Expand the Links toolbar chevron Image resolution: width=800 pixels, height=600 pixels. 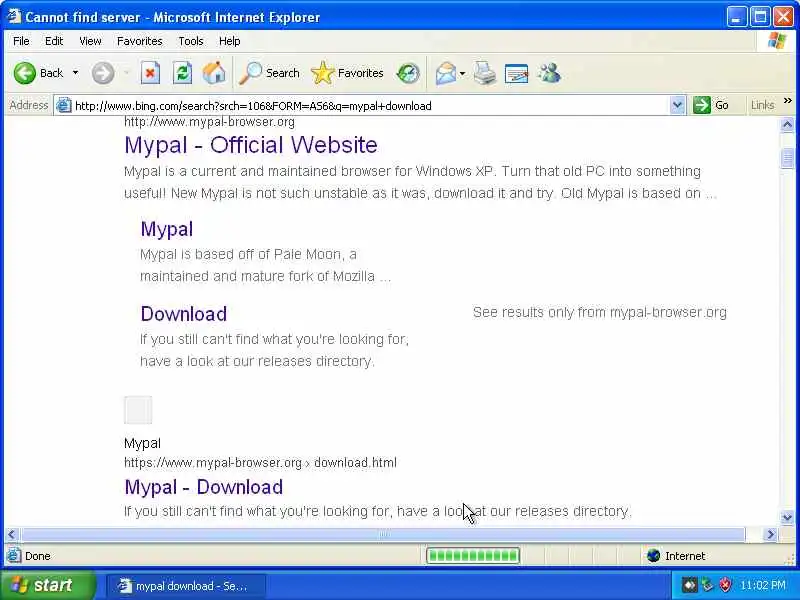[788, 101]
